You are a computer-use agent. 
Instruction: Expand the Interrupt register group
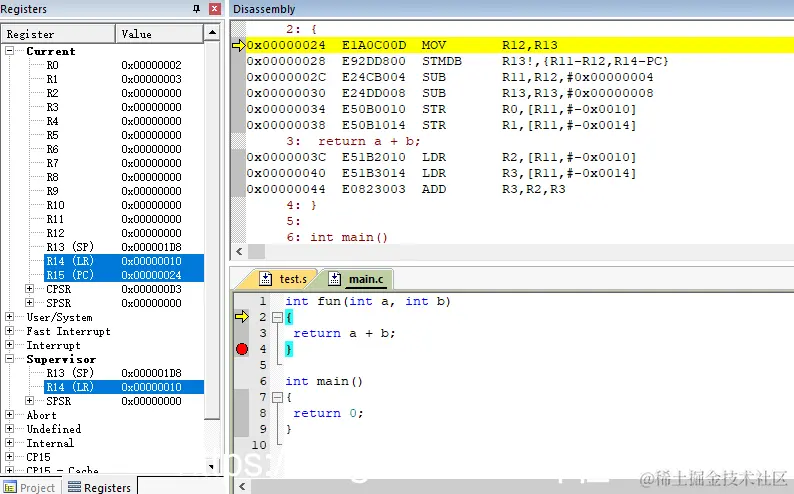pos(10,345)
